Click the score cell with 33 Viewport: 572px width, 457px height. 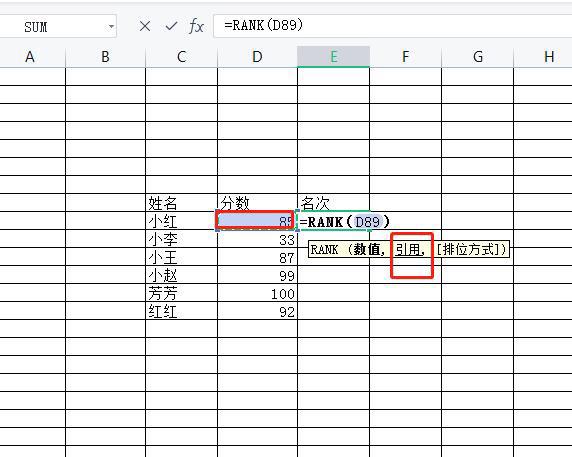[257, 239]
